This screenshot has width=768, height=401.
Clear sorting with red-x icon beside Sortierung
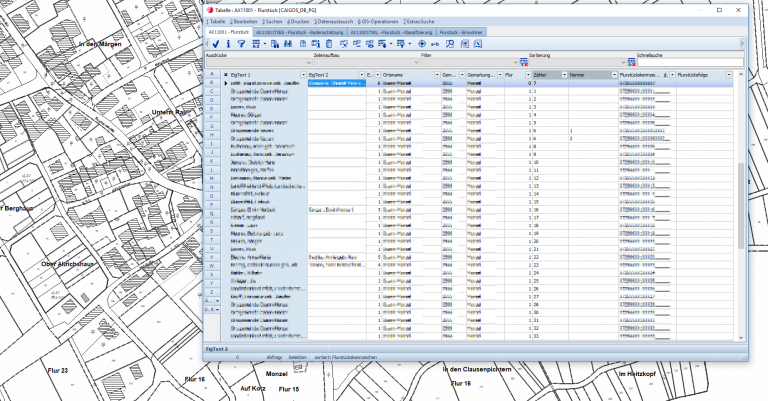click(632, 62)
